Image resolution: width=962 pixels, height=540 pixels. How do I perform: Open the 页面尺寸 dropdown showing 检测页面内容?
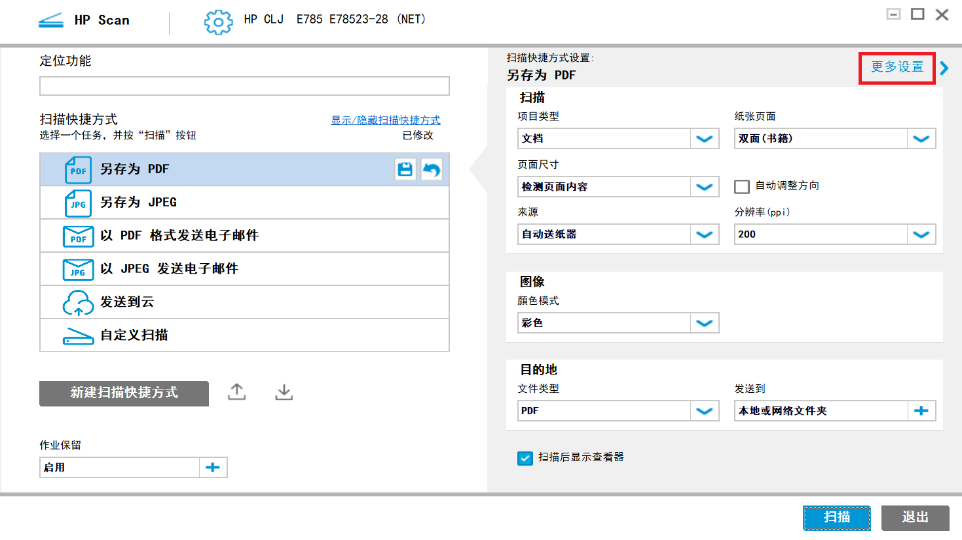(618, 187)
